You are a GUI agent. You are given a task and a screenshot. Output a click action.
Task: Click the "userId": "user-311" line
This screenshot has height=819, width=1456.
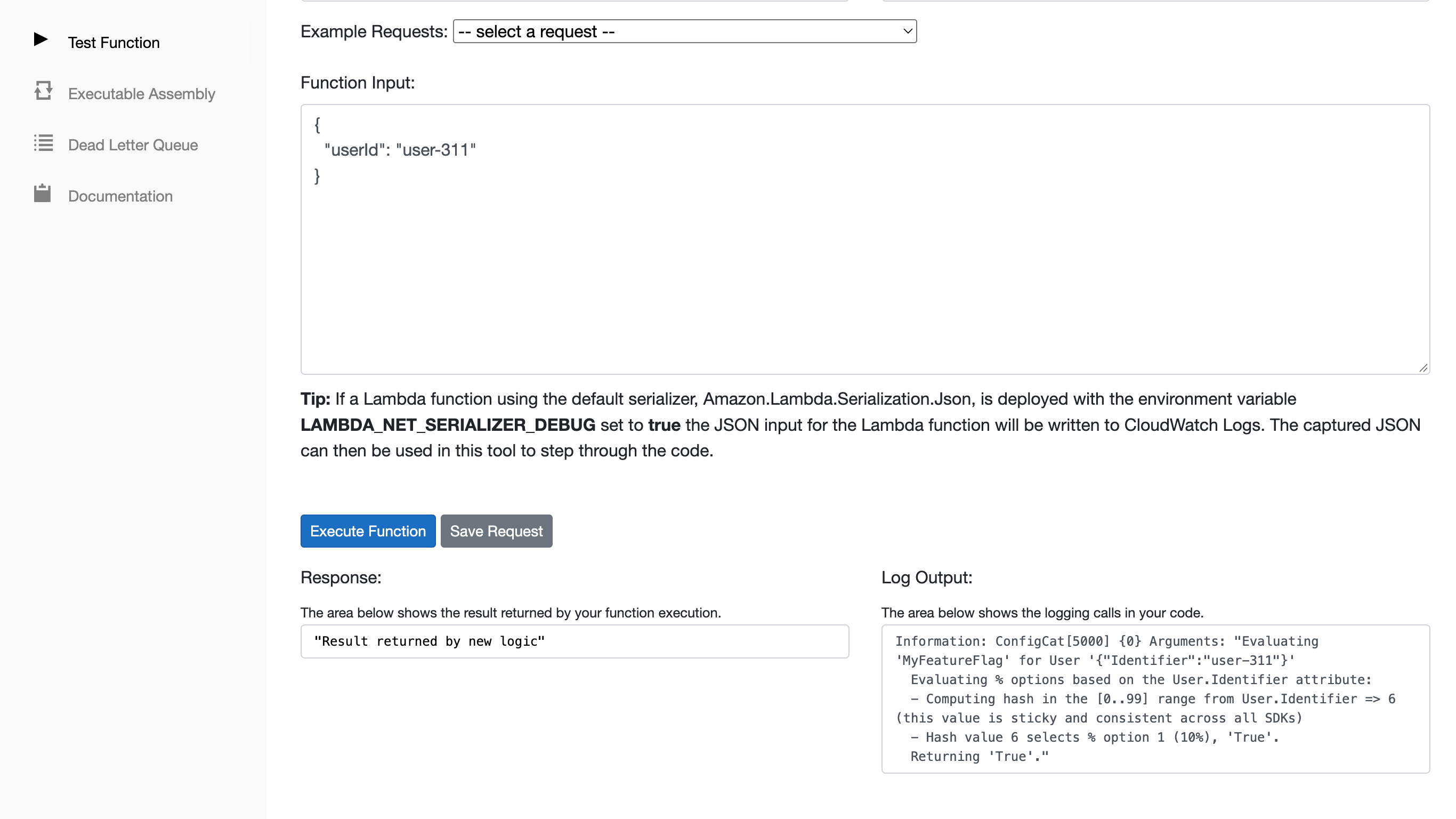(x=400, y=150)
